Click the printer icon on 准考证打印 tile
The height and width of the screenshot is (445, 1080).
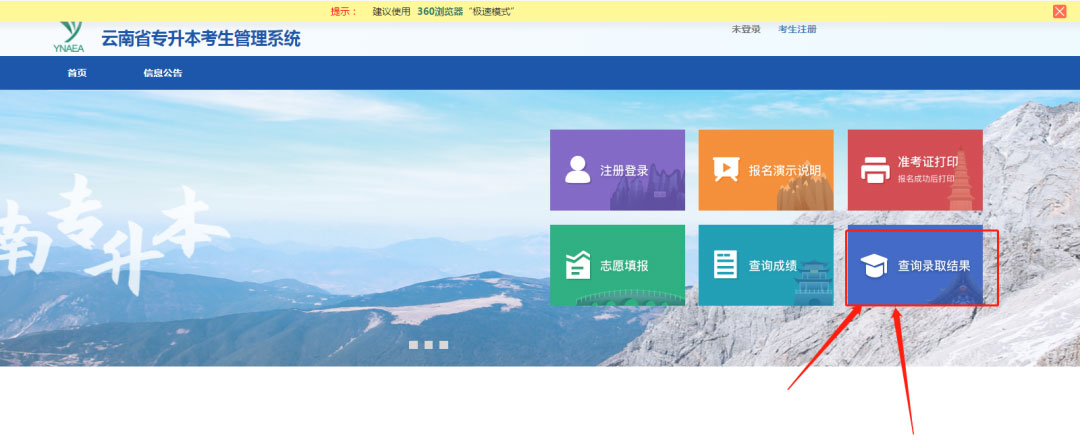[x=875, y=171]
